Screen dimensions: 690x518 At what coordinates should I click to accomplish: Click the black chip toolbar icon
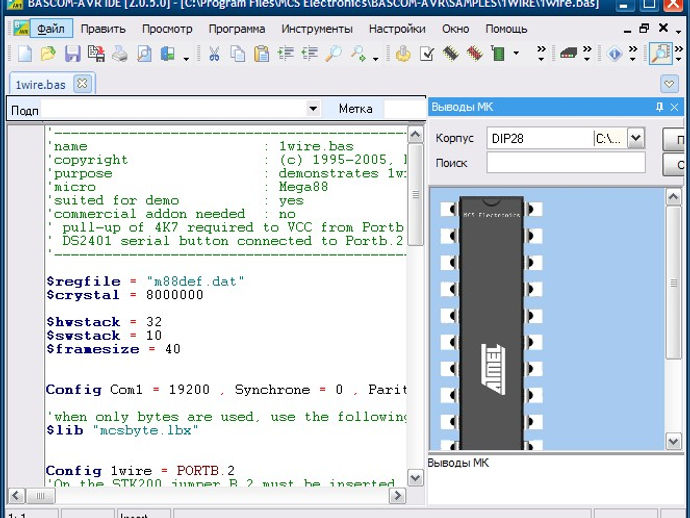pyautogui.click(x=451, y=54)
